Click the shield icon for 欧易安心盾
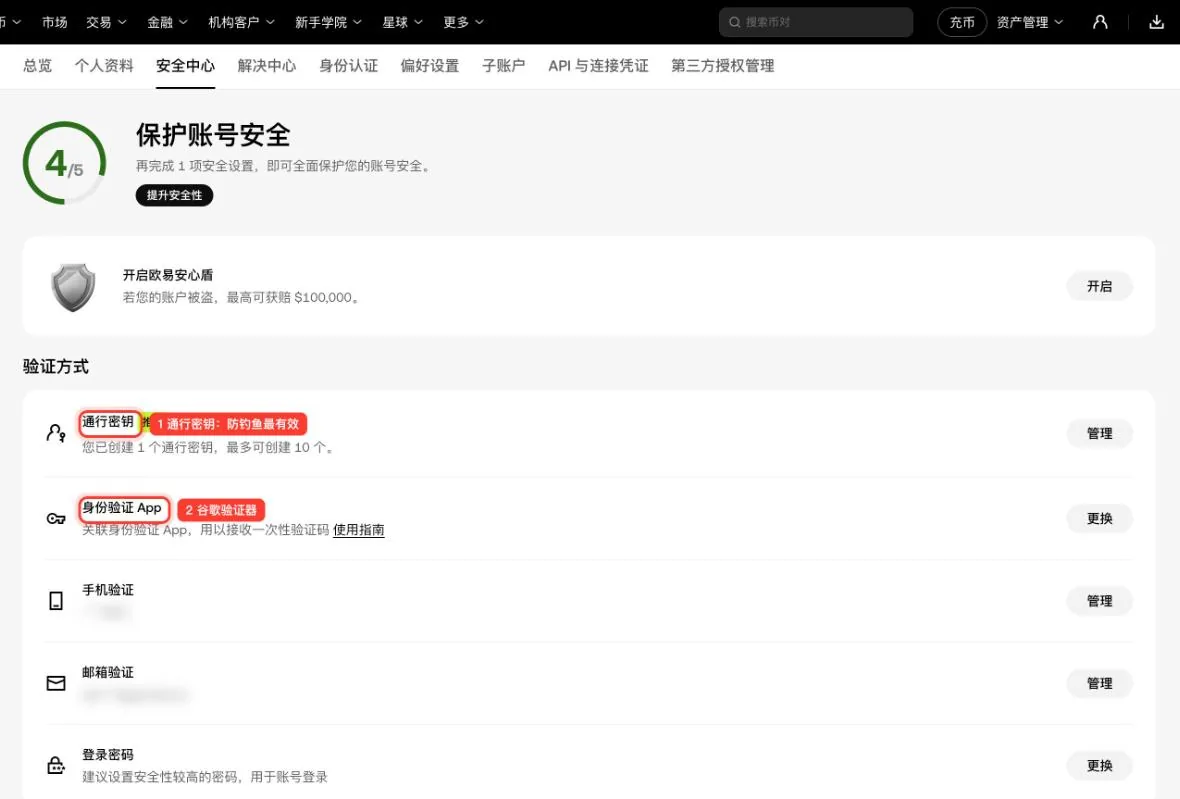1180x799 pixels. point(73,287)
